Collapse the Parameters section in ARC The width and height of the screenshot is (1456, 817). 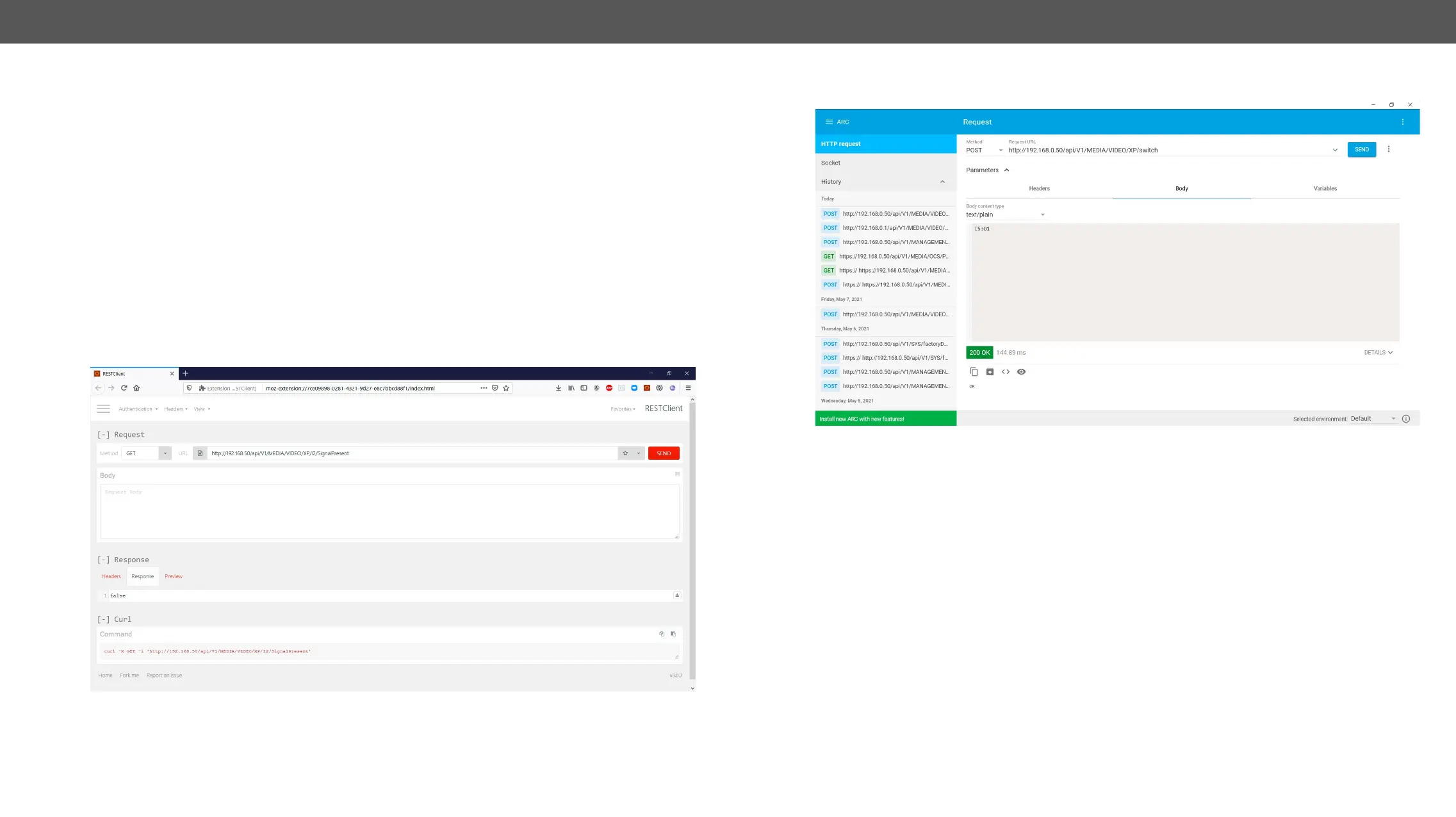coord(988,170)
